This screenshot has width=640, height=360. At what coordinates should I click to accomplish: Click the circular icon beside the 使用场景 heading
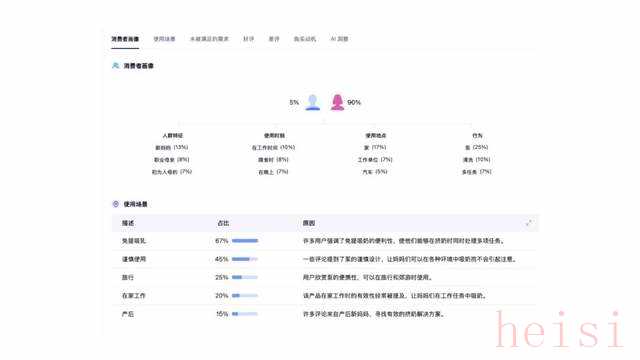(116, 204)
